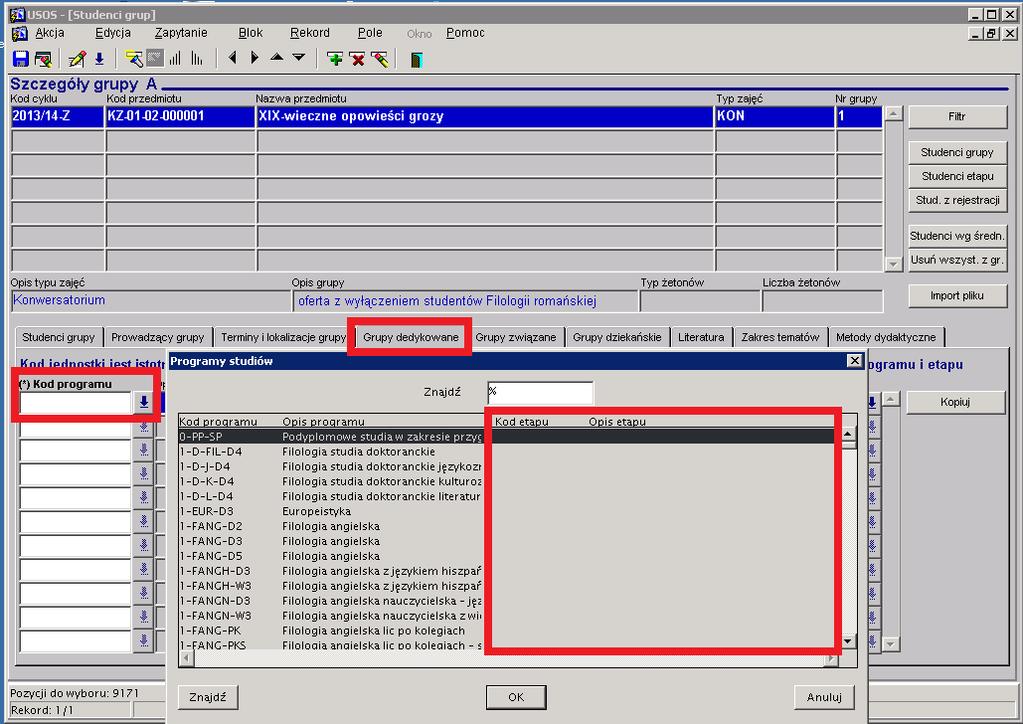
Task: Click the green plus insert record icon
Action: [x=335, y=59]
